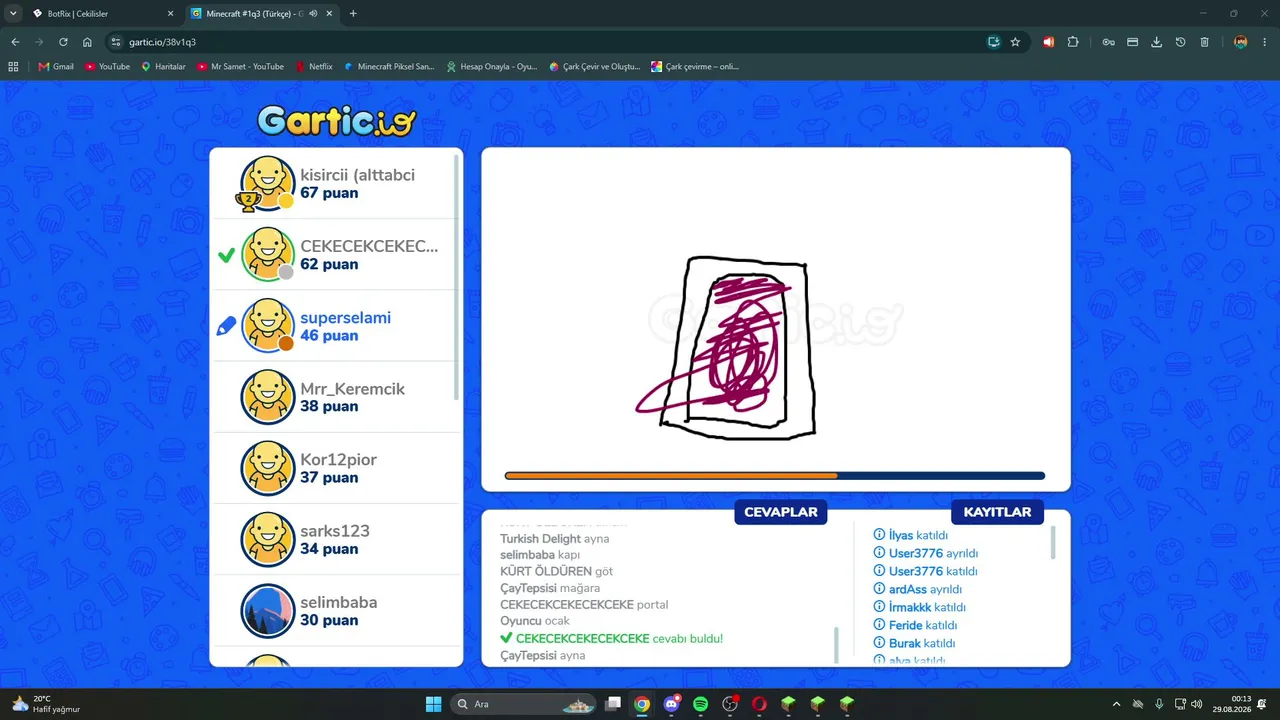Open the KAYITLAR logs panel header

tap(997, 512)
